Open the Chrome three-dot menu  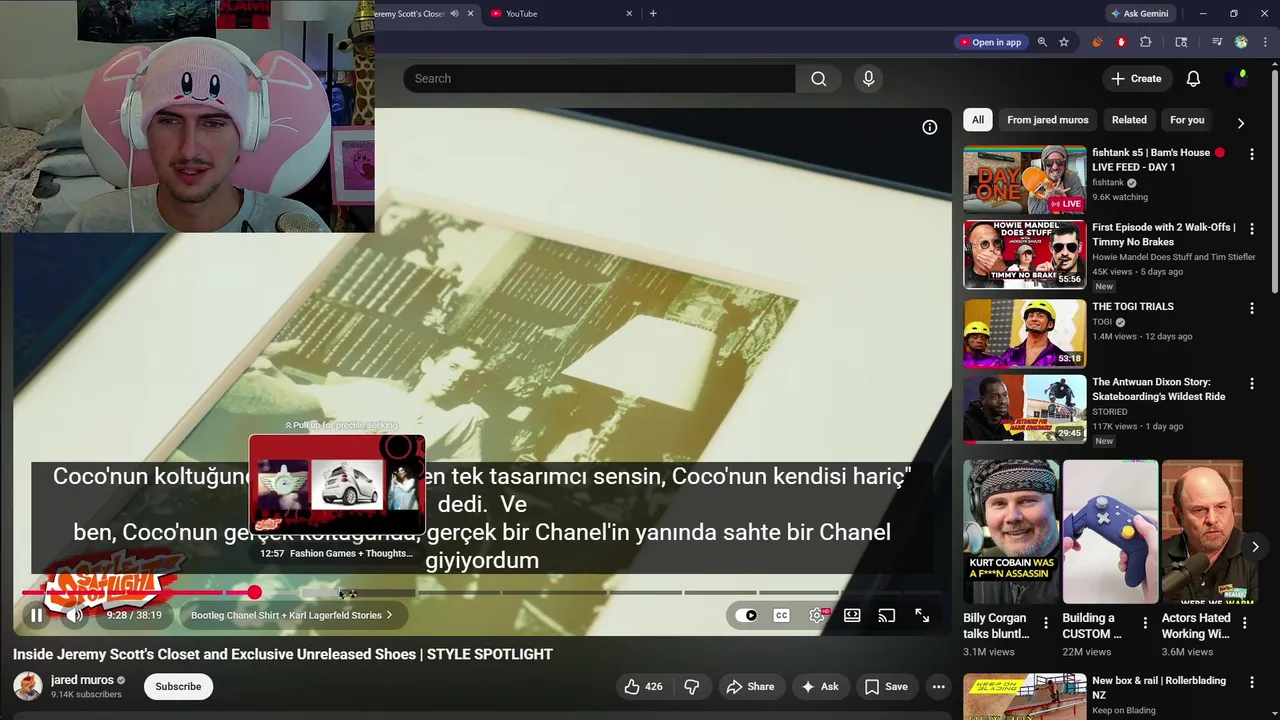(x=1265, y=42)
